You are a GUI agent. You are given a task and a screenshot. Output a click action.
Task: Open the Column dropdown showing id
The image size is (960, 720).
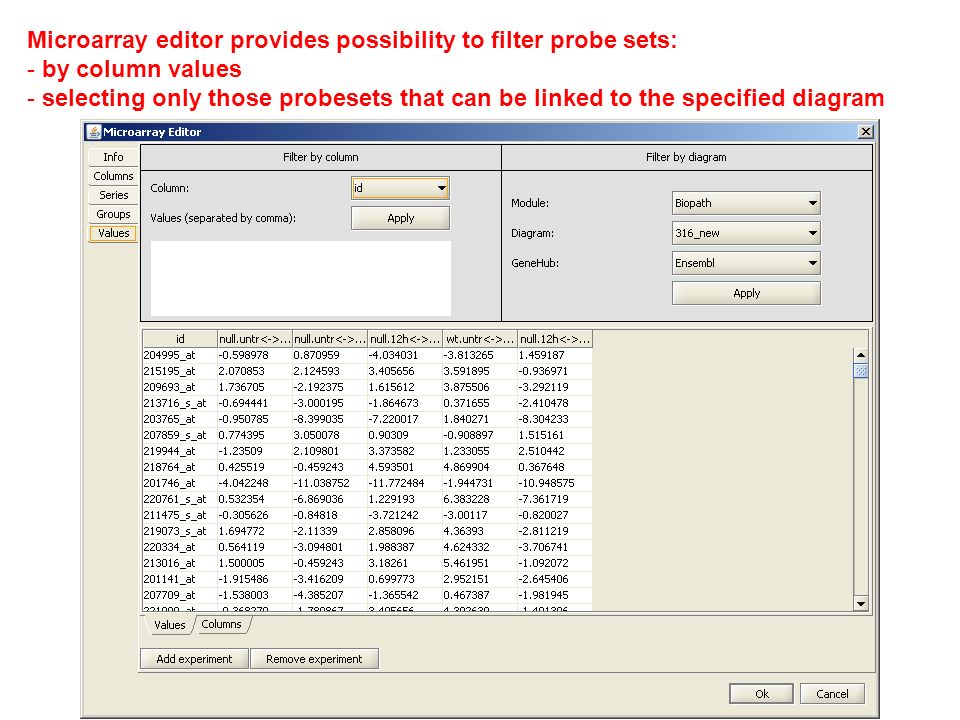point(400,188)
